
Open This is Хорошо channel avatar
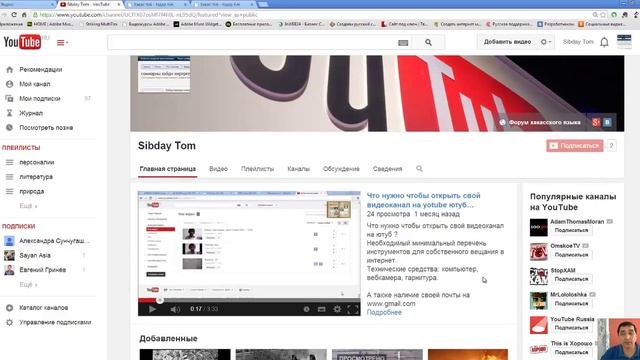click(538, 349)
